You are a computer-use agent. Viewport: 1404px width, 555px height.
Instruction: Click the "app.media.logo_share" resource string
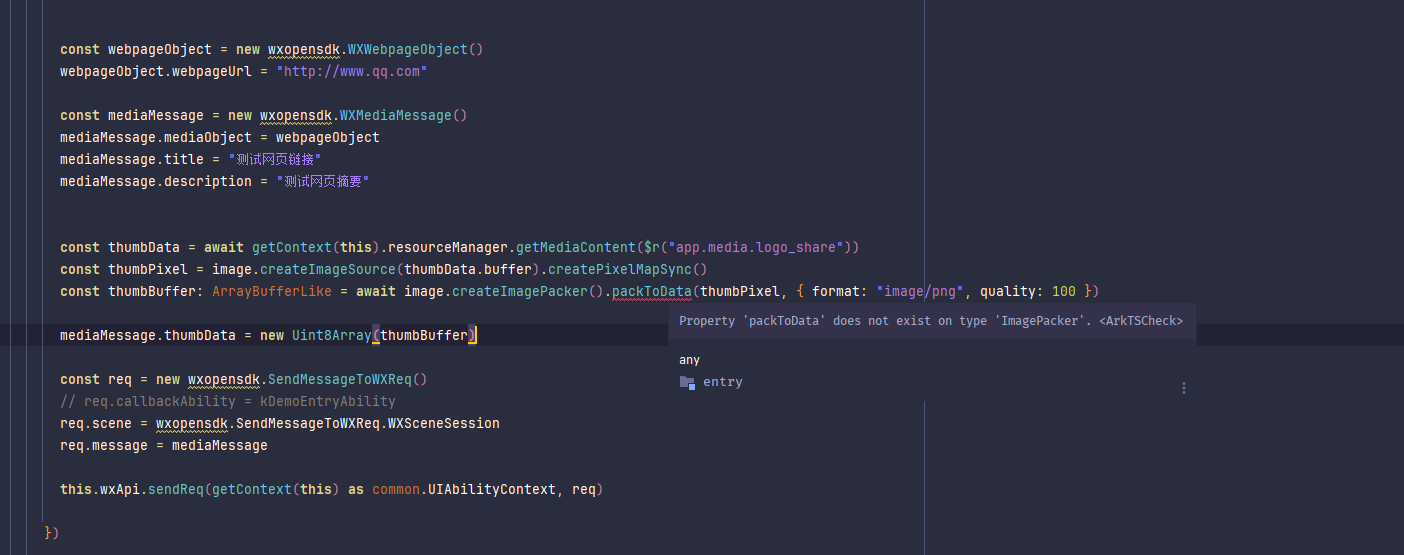point(755,248)
